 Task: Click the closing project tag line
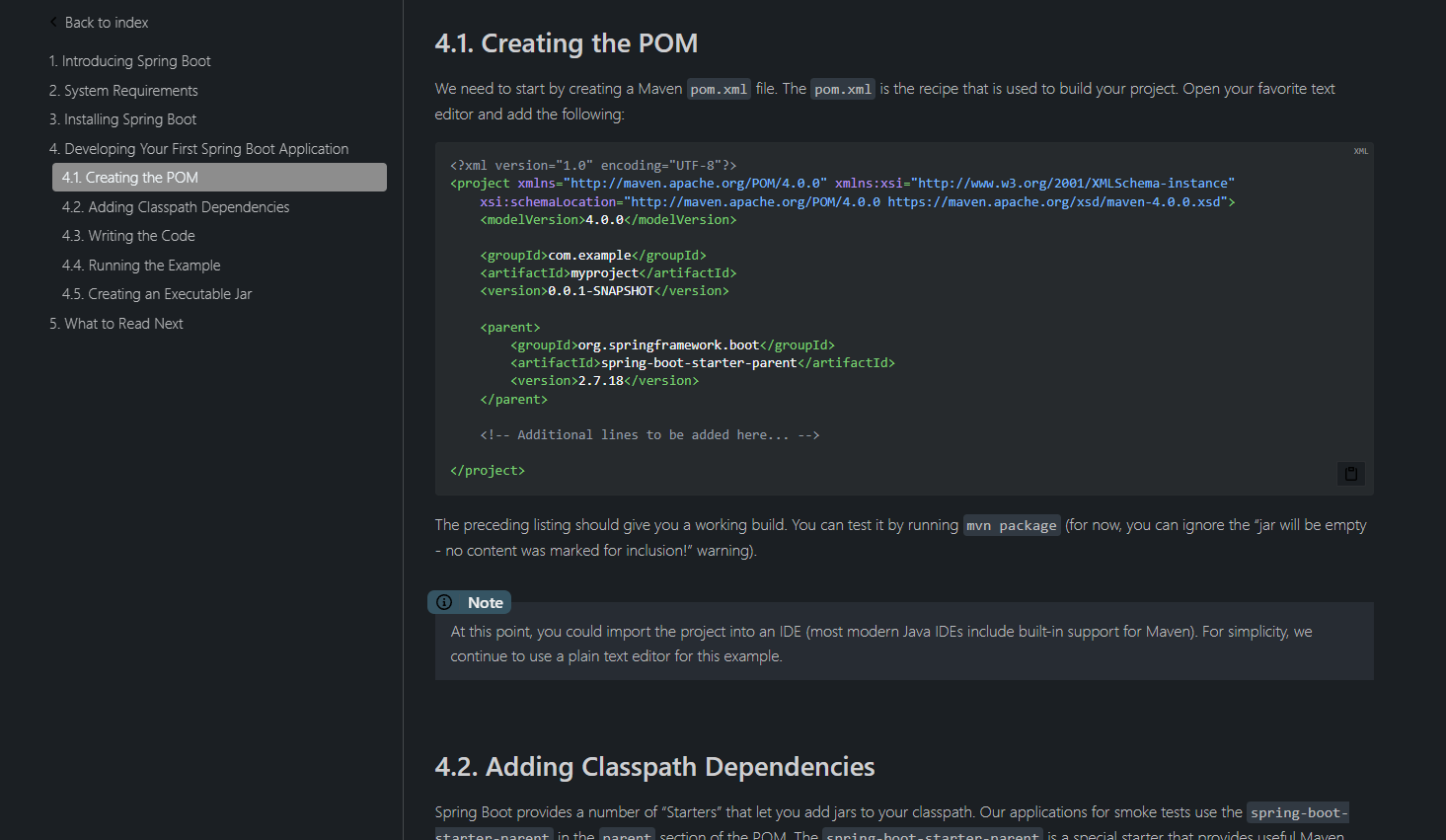[488, 470]
